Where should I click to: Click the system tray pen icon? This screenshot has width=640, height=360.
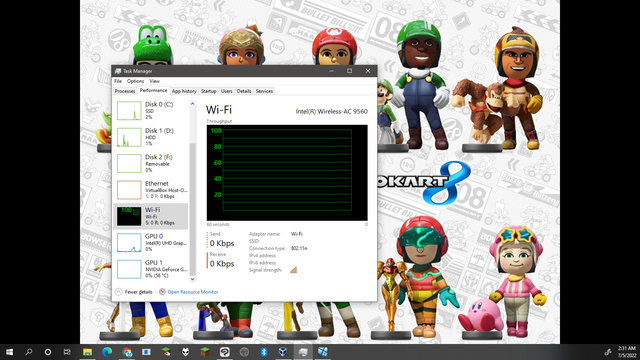608,352
